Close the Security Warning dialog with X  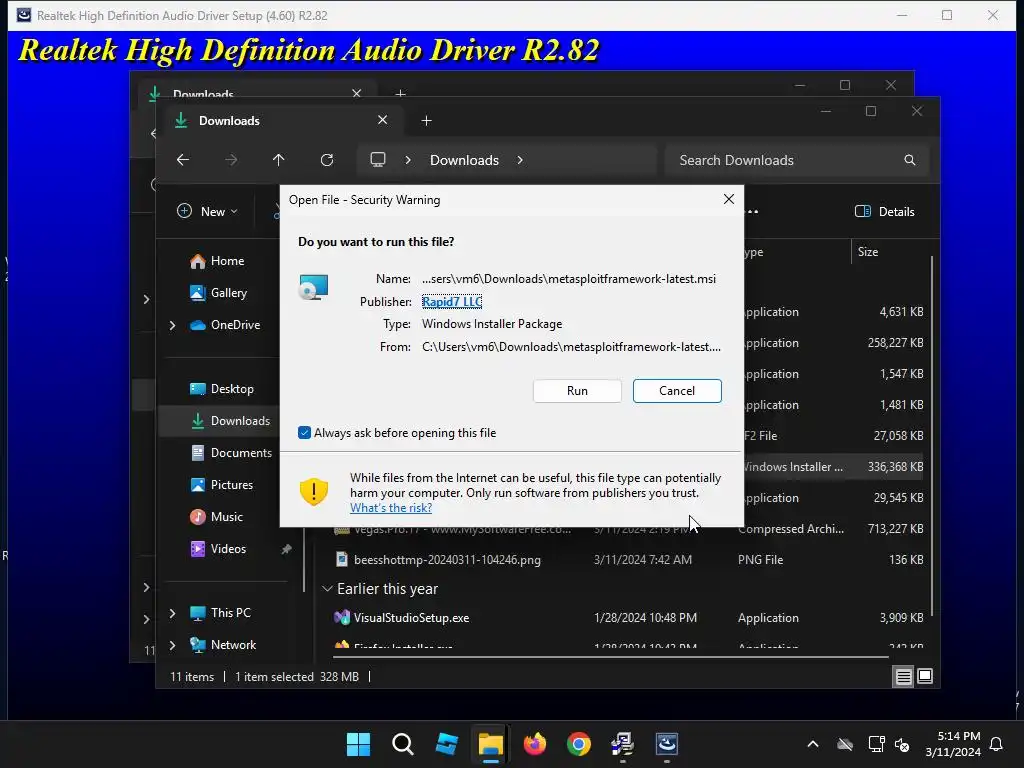729,199
